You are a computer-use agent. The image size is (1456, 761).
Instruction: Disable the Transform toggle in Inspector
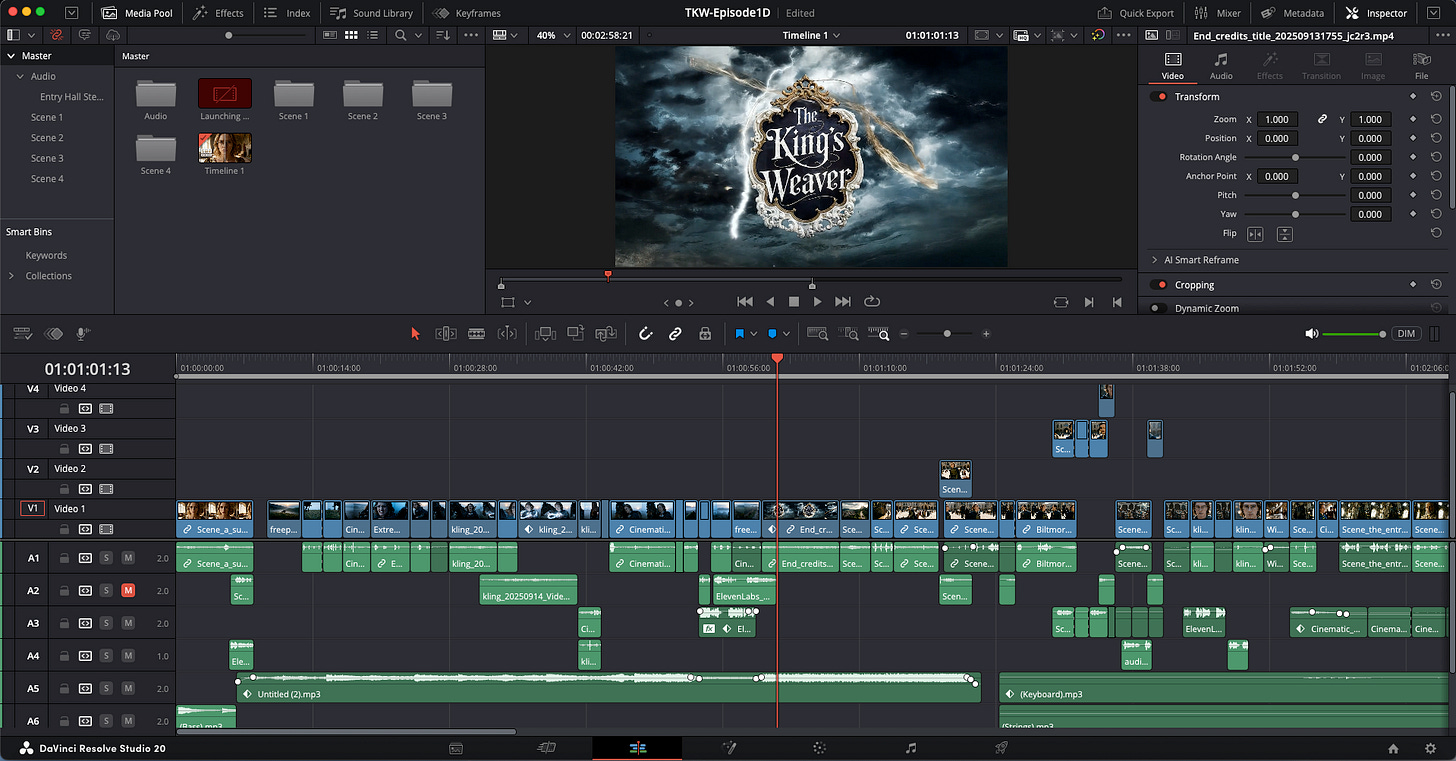pyautogui.click(x=1159, y=97)
